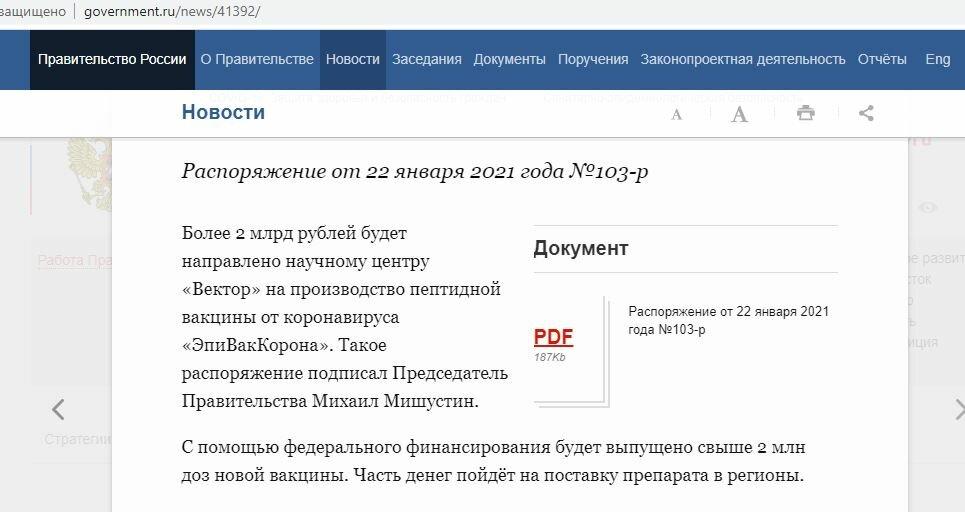965x512 pixels.
Task: Click the paragraph mentioning «ЭпиВакКорона»
Action: 345,317
